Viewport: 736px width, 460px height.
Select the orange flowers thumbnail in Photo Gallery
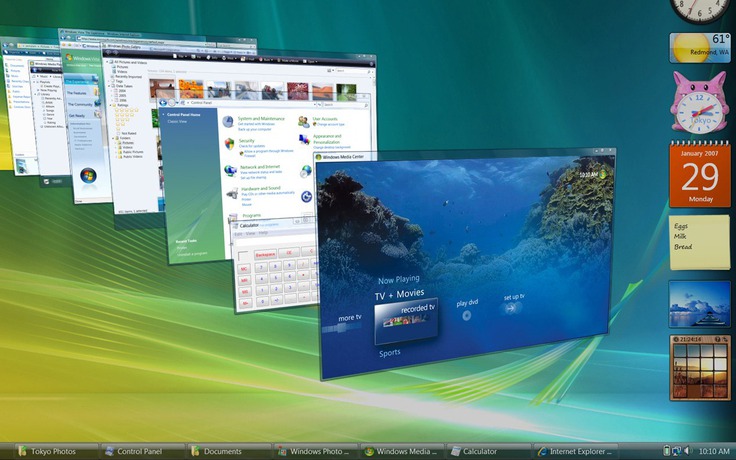[191, 89]
